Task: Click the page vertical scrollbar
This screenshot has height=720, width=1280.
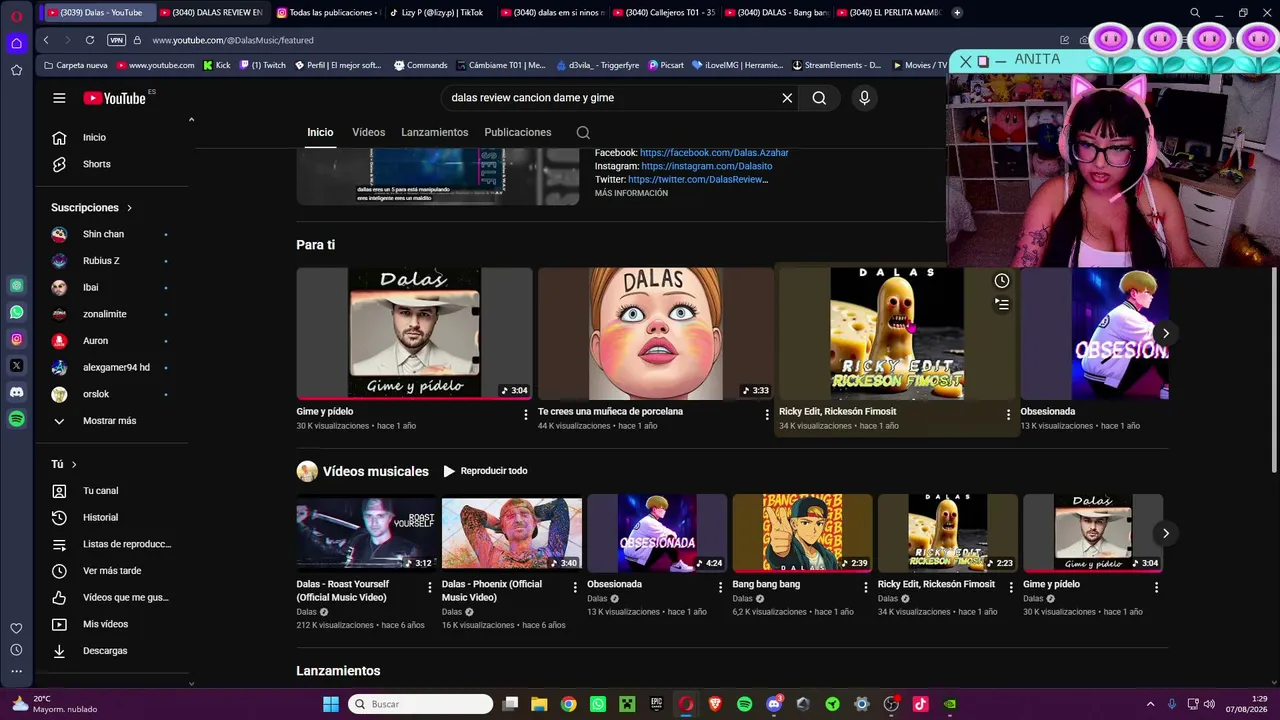Action: click(1273, 370)
